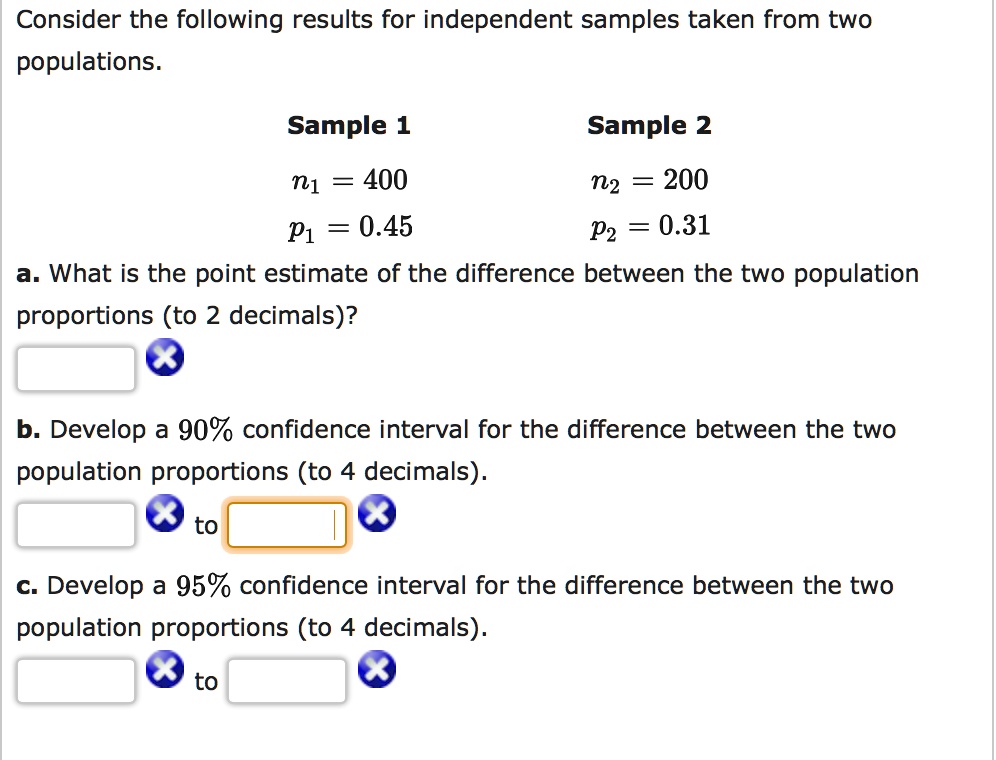Click the word 'to' in the part c row
The image size is (996, 760).
click(x=206, y=682)
